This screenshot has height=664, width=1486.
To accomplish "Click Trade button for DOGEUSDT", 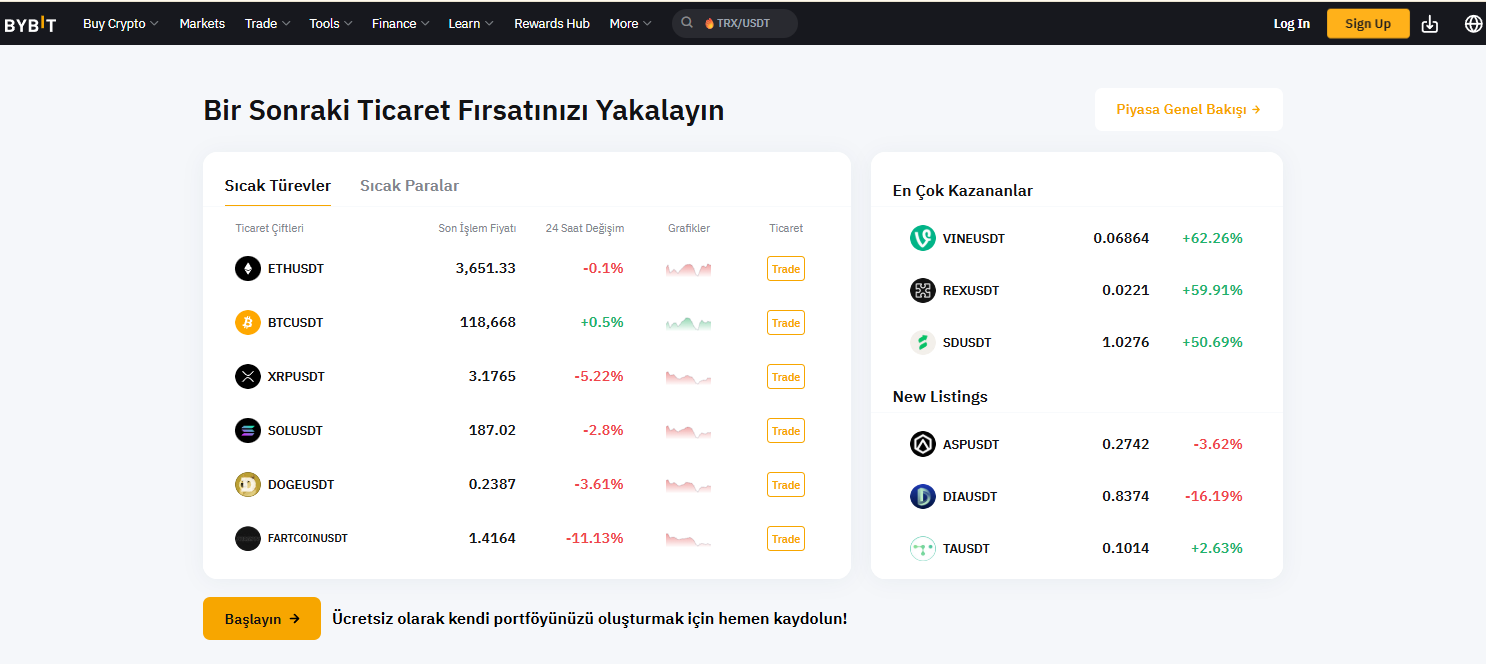I will [786, 485].
